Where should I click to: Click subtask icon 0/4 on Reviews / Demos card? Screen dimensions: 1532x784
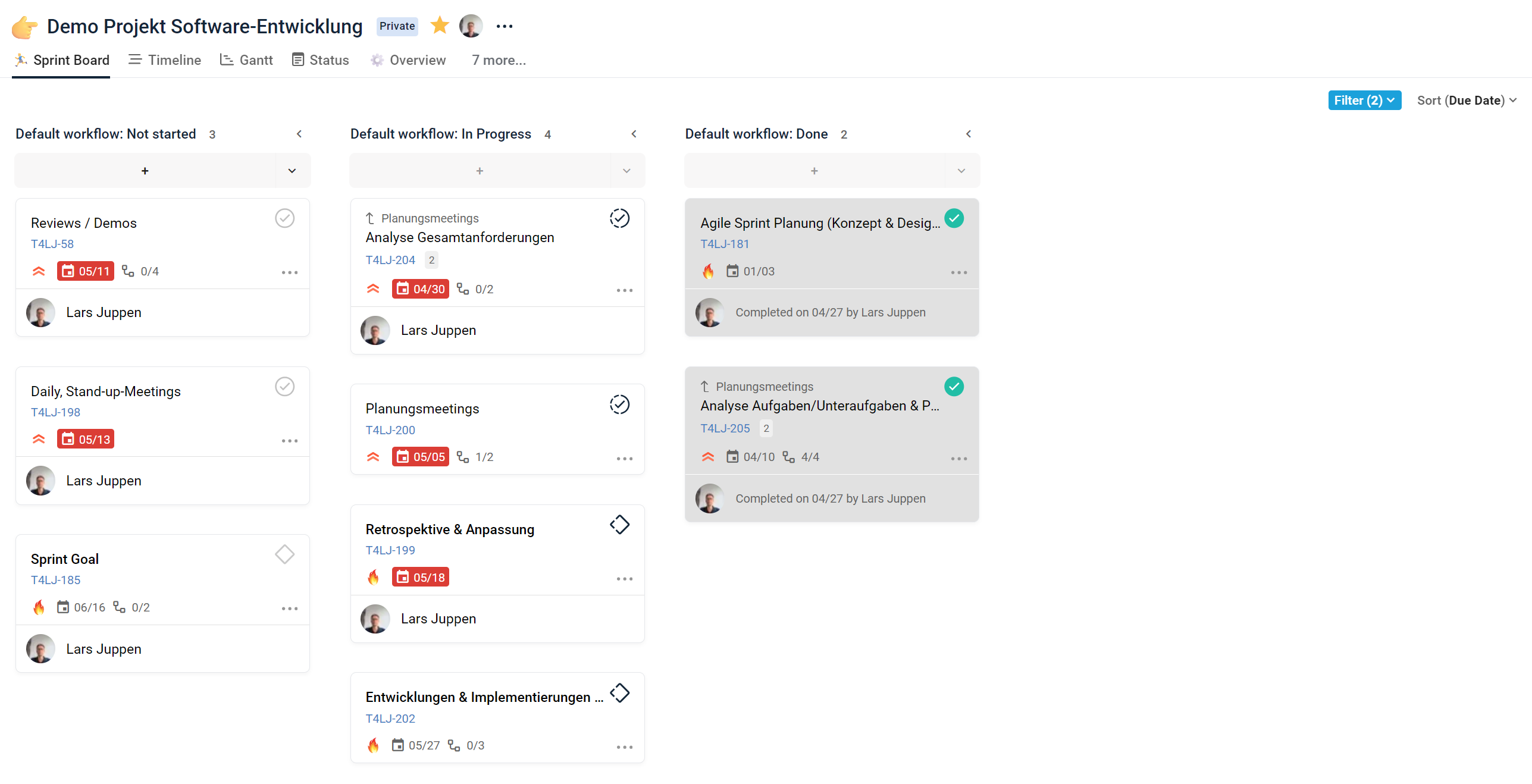128,271
